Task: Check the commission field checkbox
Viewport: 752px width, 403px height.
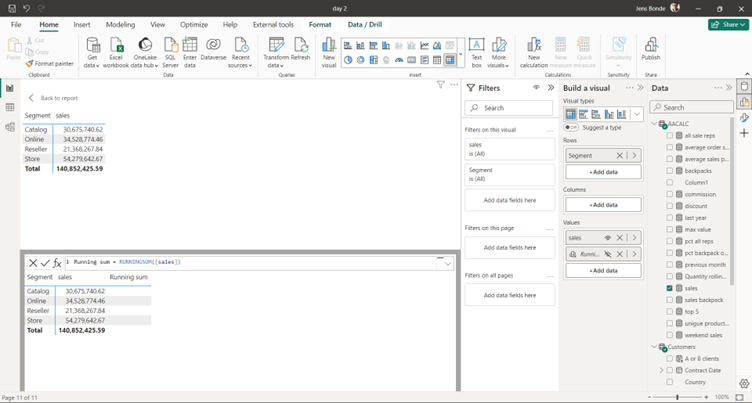Action: tap(670, 194)
